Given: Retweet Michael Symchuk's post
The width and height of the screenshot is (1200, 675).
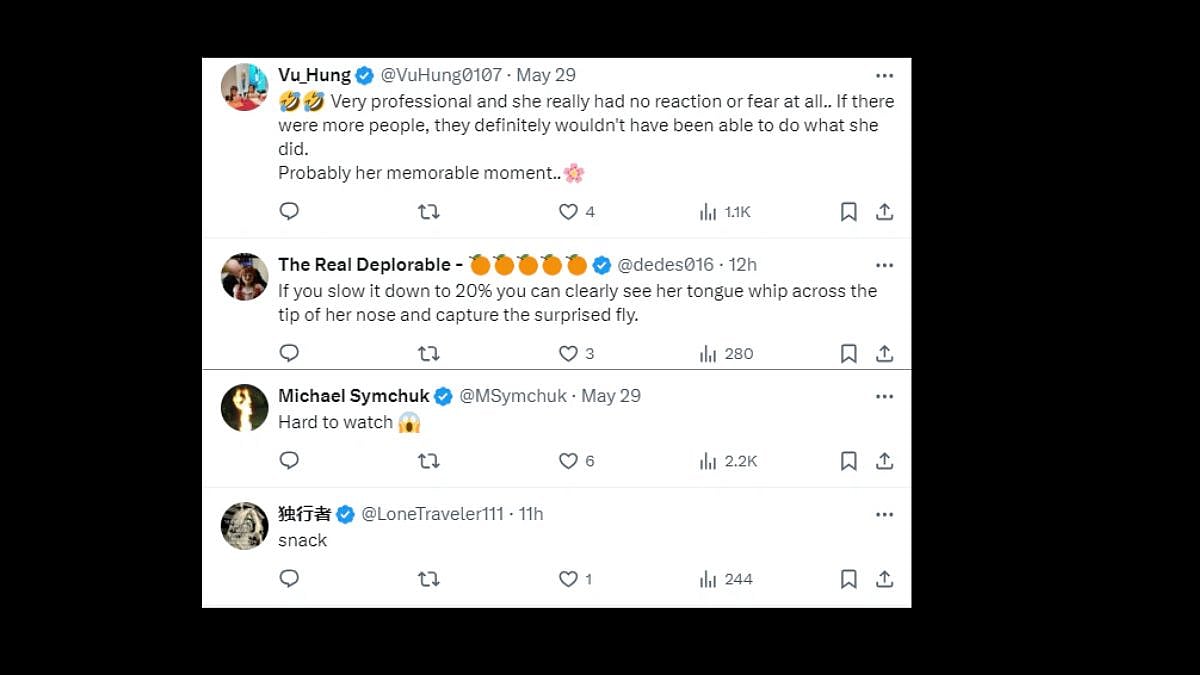Looking at the screenshot, I should (428, 461).
